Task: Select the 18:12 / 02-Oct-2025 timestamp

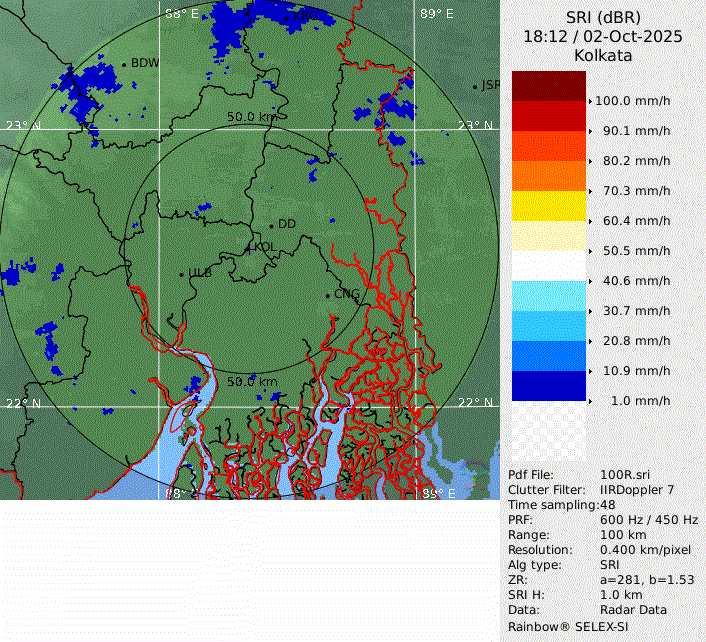Action: coord(603,36)
